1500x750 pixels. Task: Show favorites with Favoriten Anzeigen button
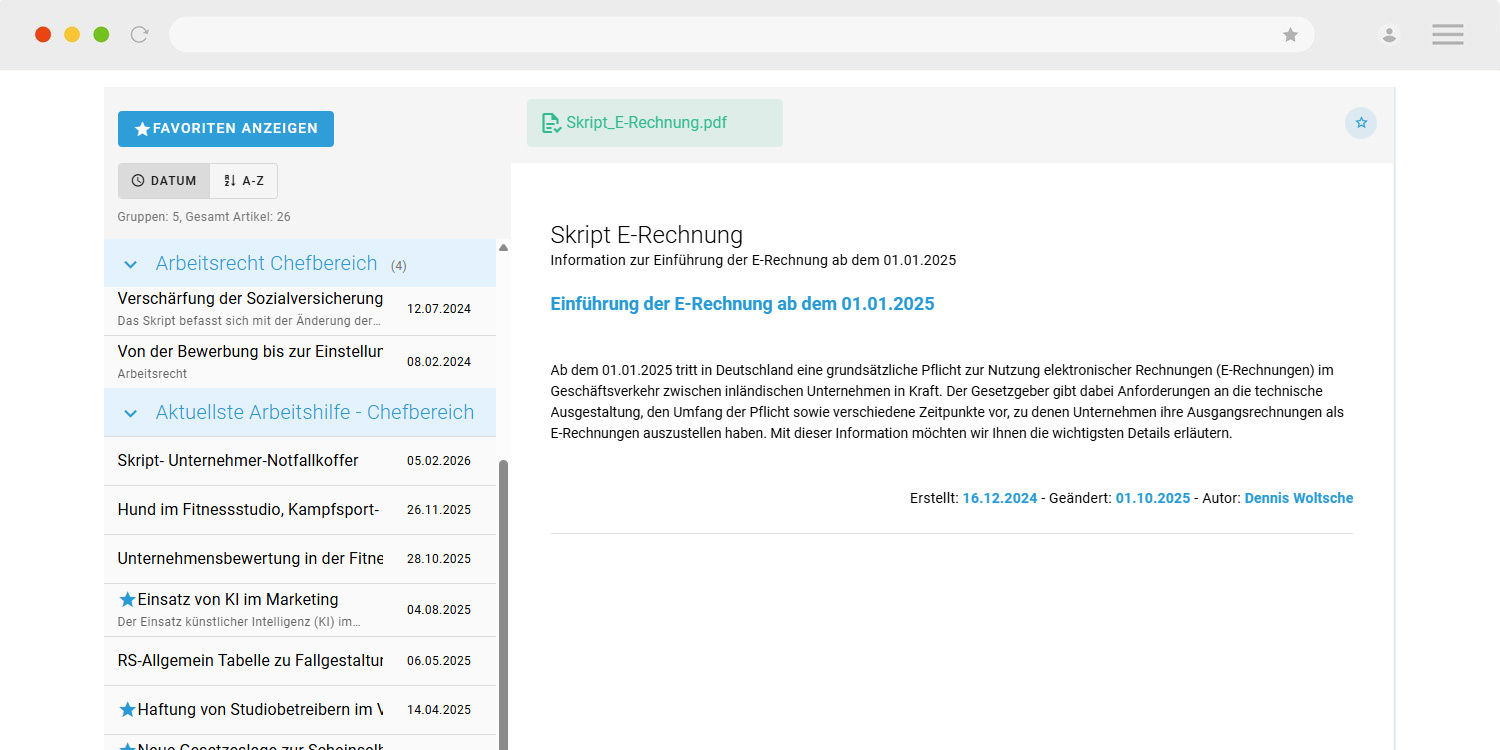pos(226,129)
